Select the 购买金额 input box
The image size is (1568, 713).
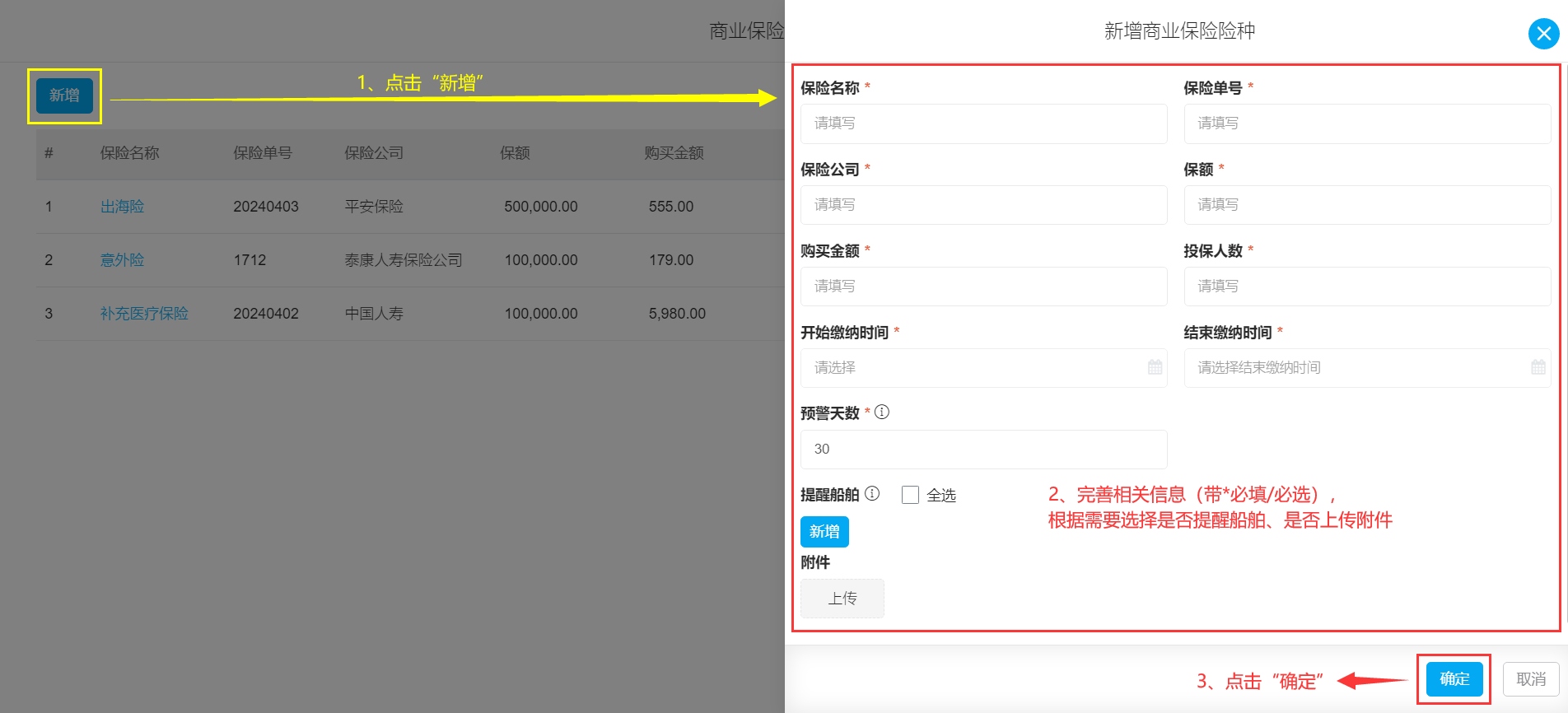pyautogui.click(x=983, y=287)
